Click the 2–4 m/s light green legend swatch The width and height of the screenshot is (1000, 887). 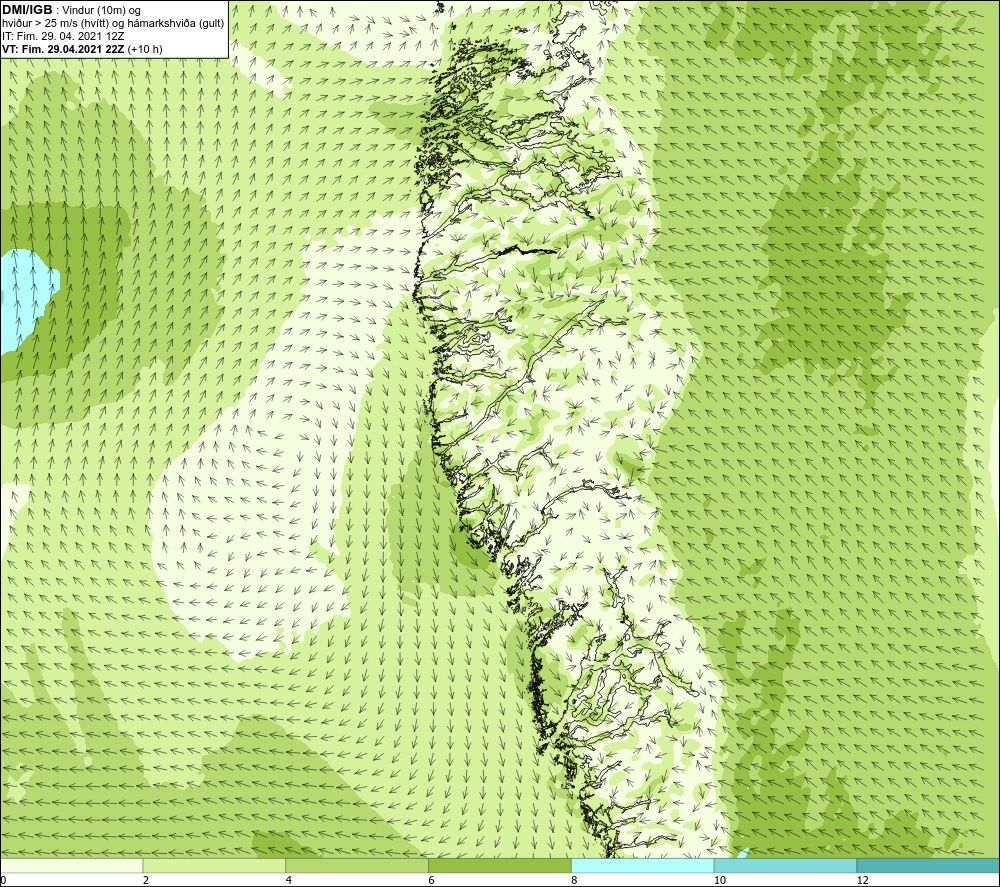coord(214,866)
